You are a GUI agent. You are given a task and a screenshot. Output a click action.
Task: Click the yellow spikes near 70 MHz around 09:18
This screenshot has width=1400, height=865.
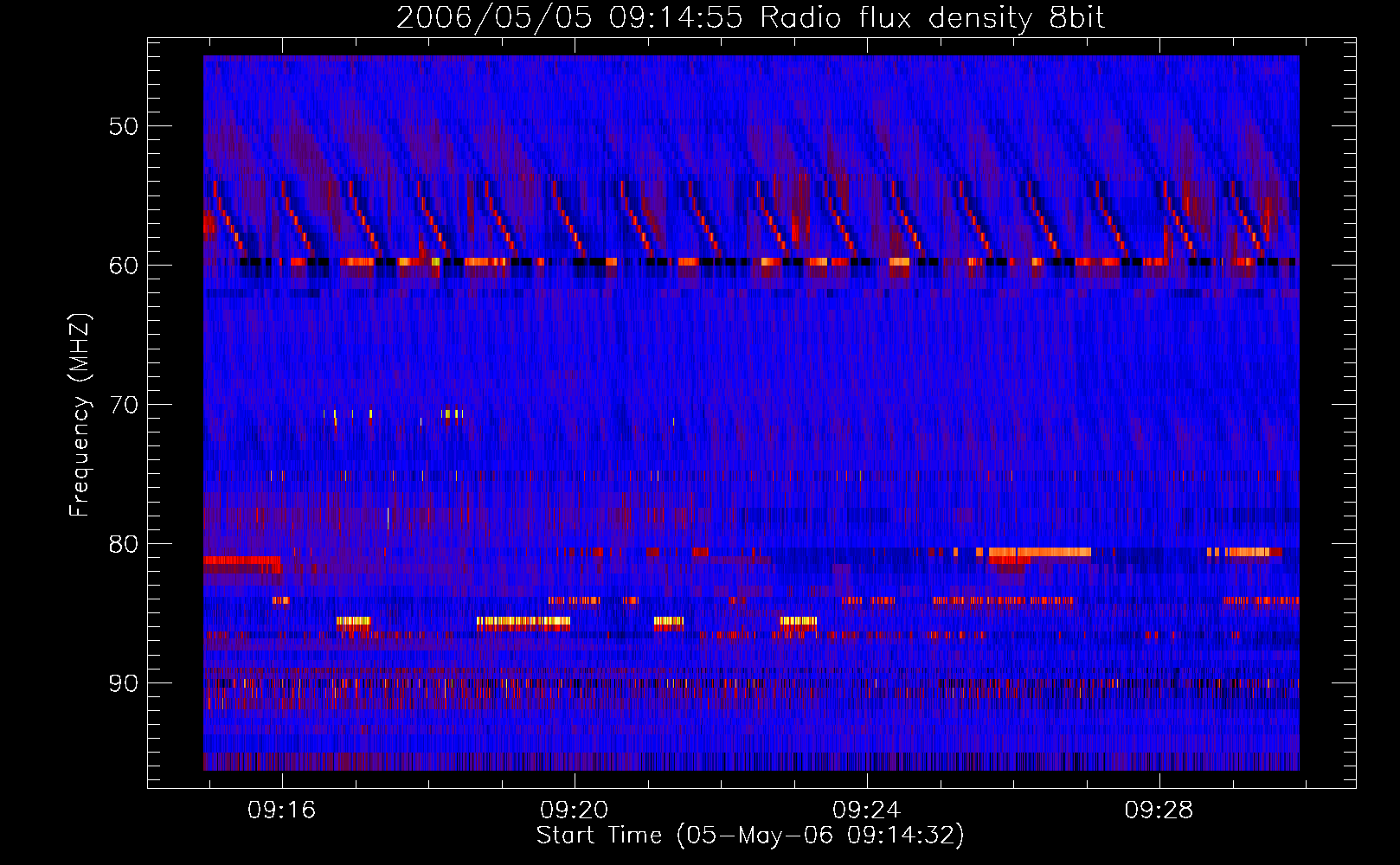click(452, 414)
